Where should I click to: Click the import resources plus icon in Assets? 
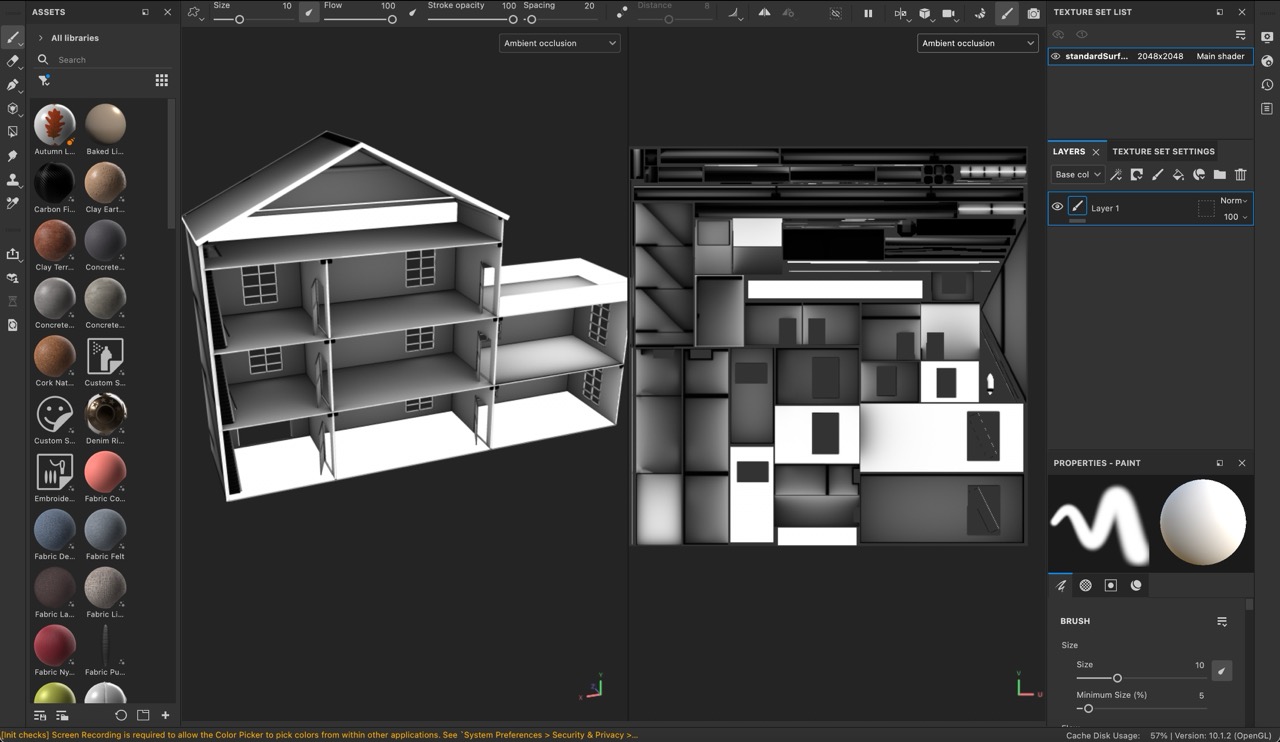pyautogui.click(x=165, y=715)
